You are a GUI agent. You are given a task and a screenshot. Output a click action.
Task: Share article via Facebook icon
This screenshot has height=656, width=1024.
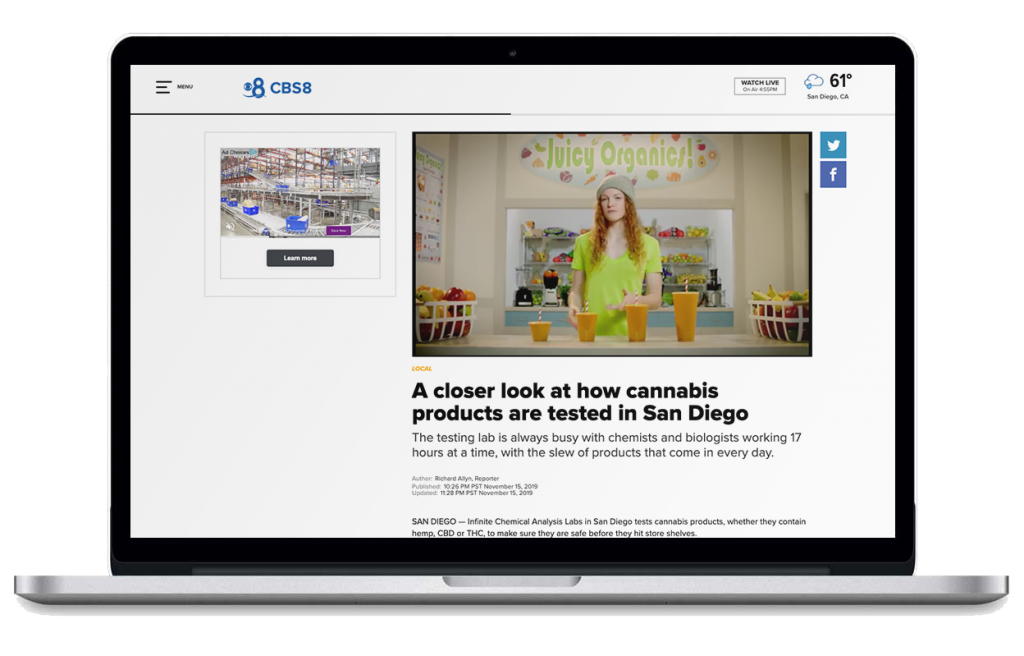pyautogui.click(x=833, y=175)
